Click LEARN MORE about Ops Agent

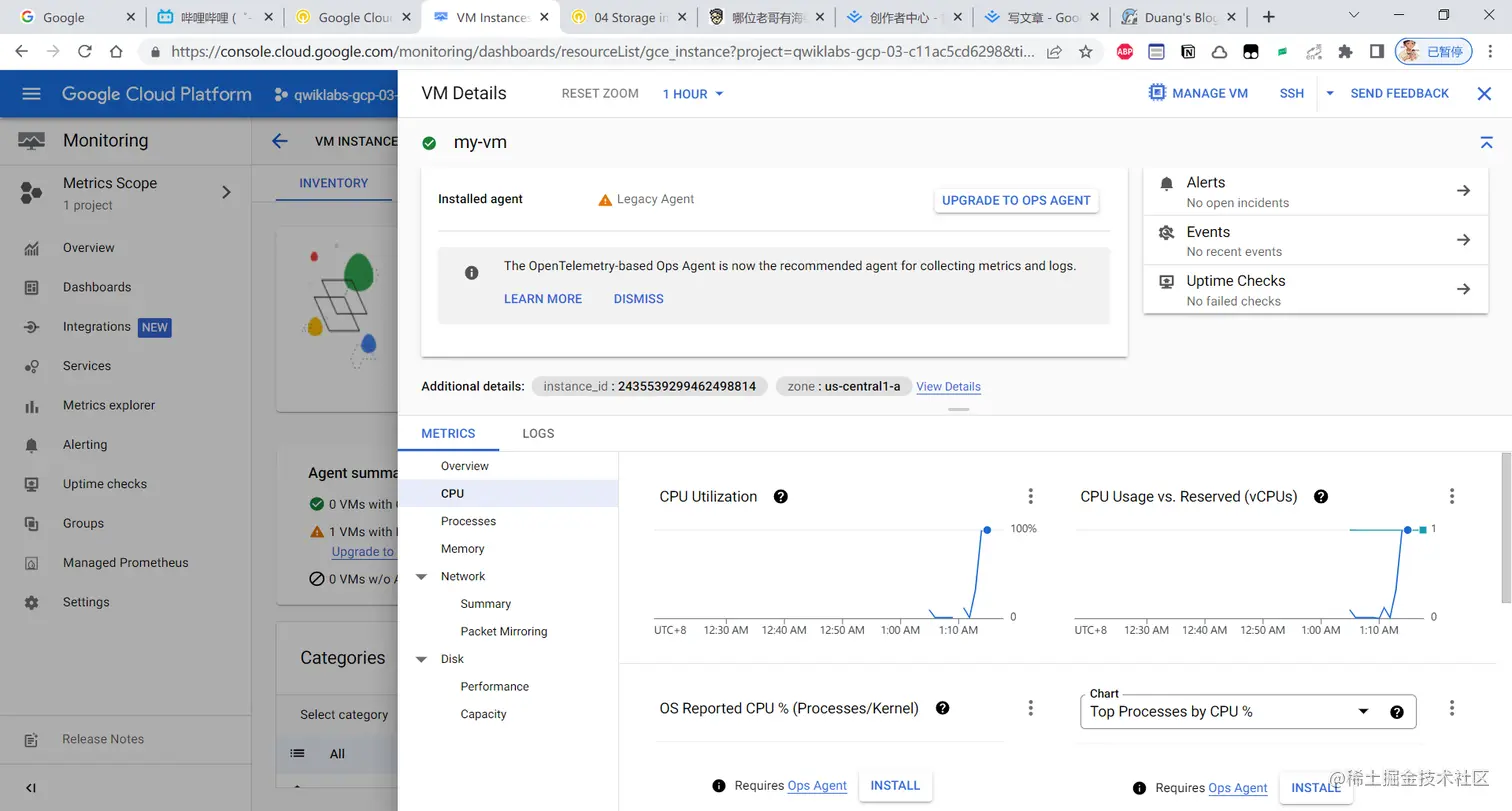(x=543, y=299)
